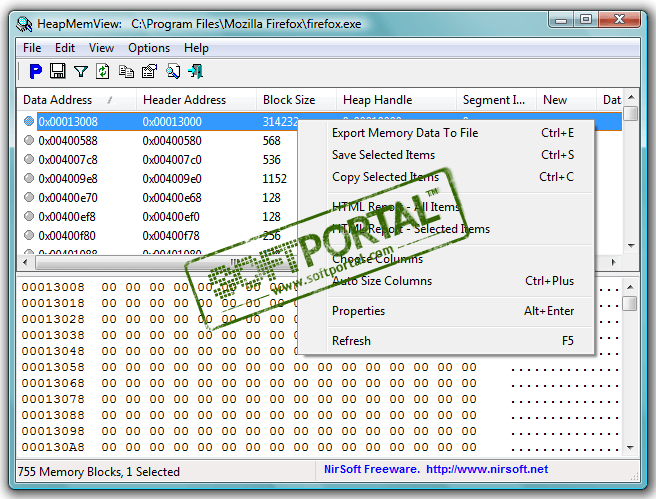Click the Save floppy disk toolbar icon
656x499 pixels.
(x=58, y=72)
